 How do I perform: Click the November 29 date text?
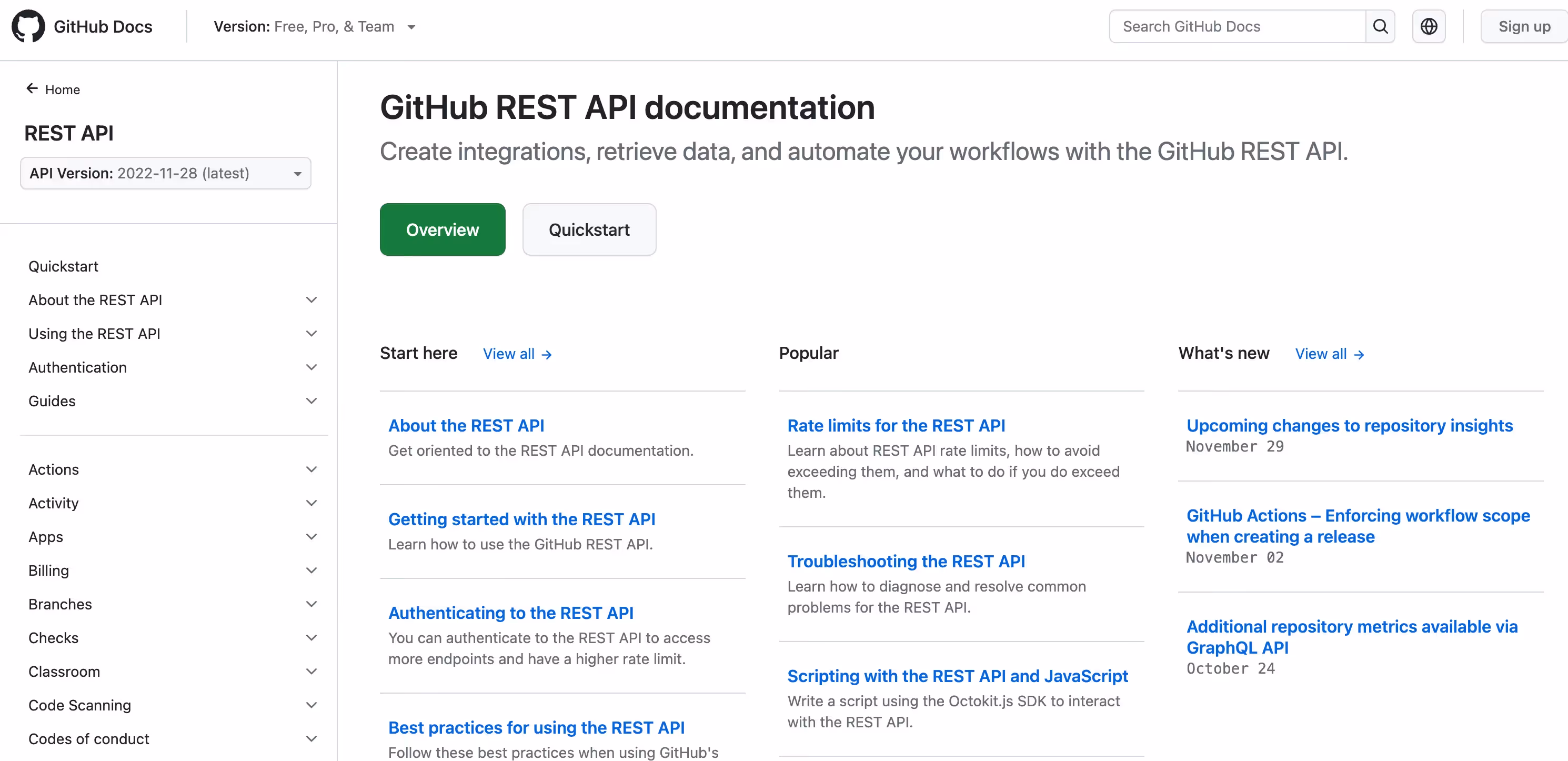click(x=1234, y=446)
